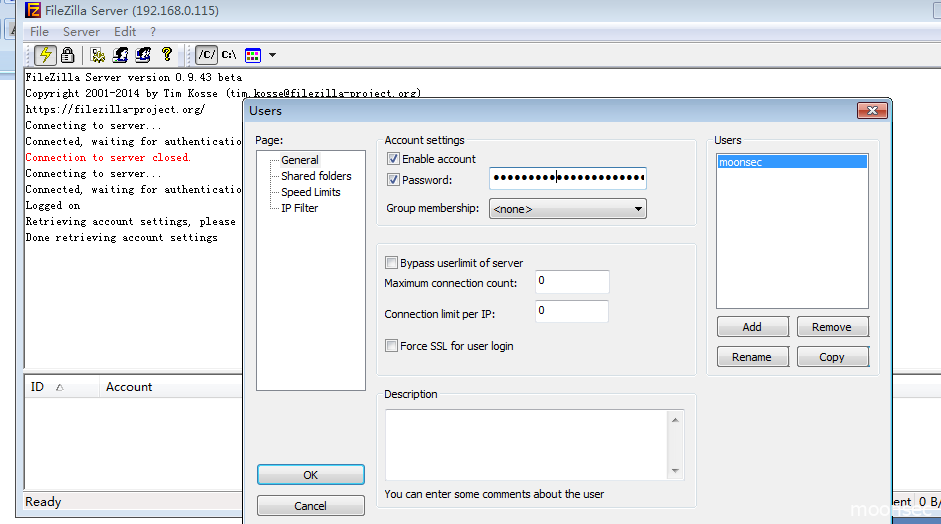Click into the password field

coord(568,178)
